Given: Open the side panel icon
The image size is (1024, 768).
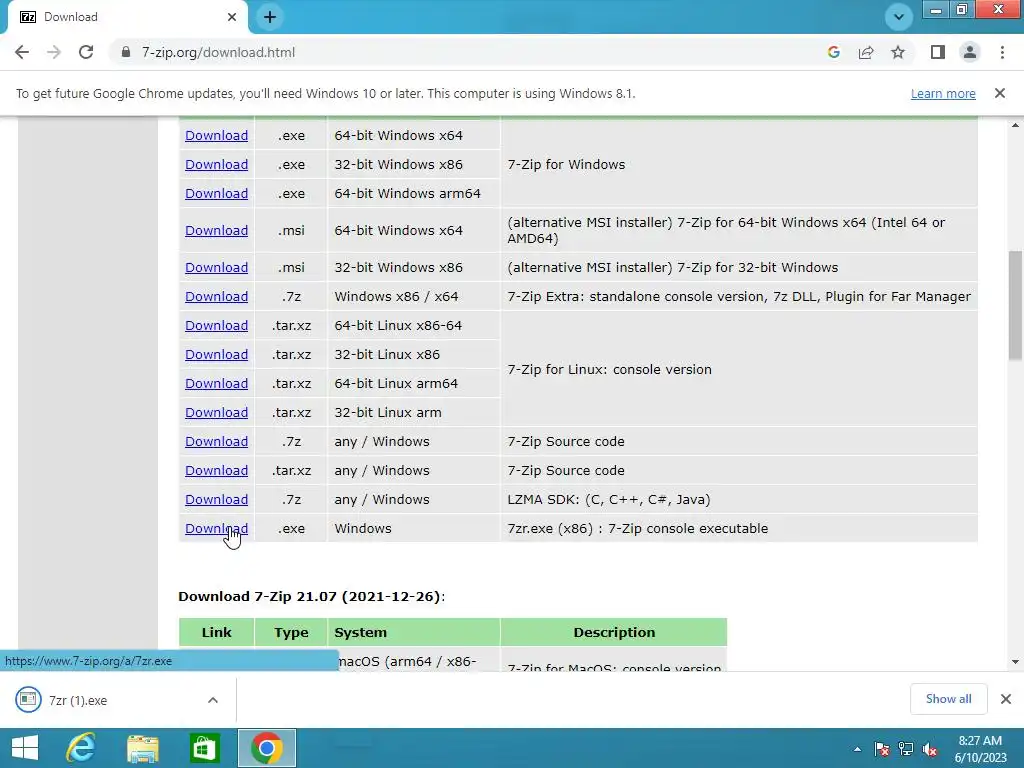Looking at the screenshot, I should [938, 52].
